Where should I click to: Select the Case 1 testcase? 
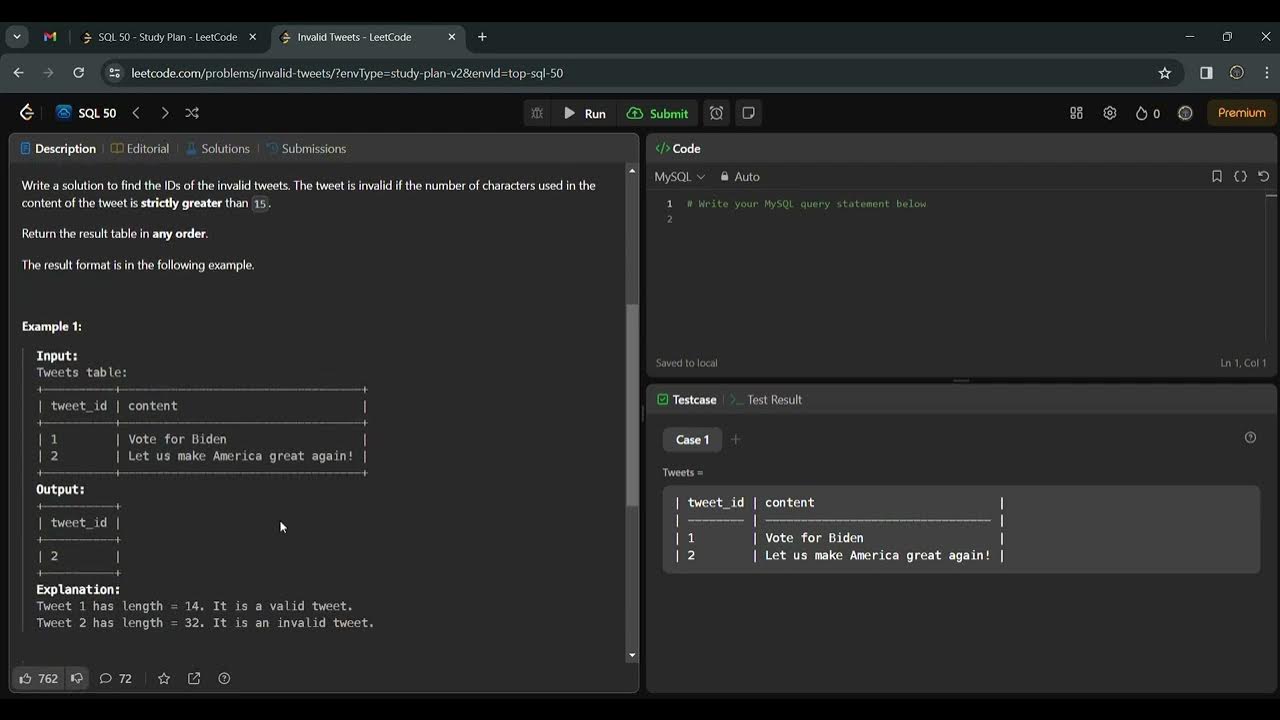click(692, 440)
